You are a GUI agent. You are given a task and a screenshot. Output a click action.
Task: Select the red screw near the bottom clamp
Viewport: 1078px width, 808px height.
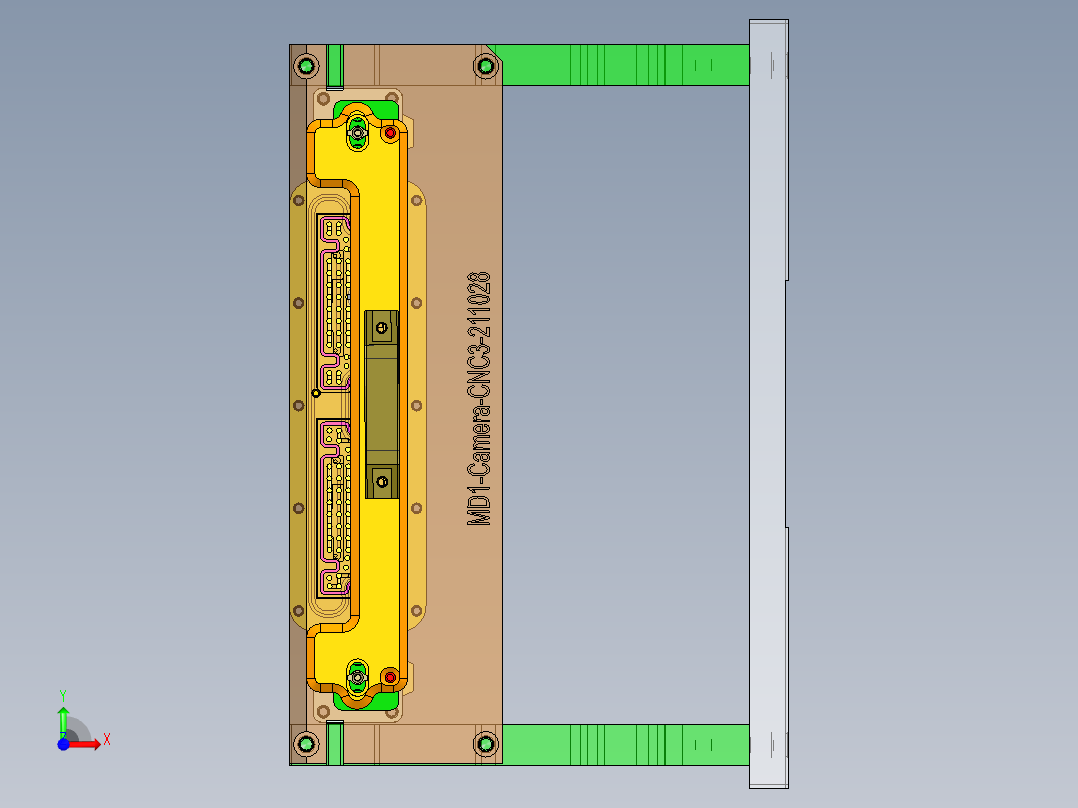[x=389, y=677]
